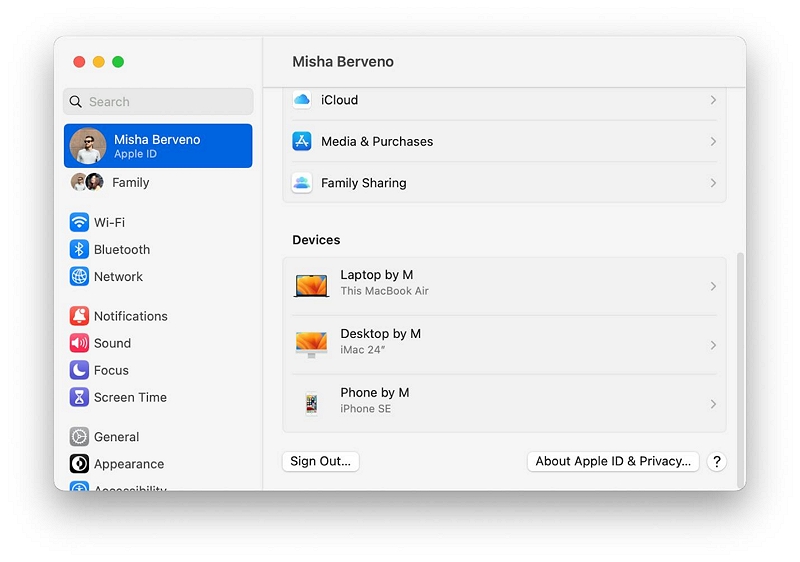This screenshot has width=800, height=562.
Task: Click About Apple ID & Privacy button
Action: 612,461
